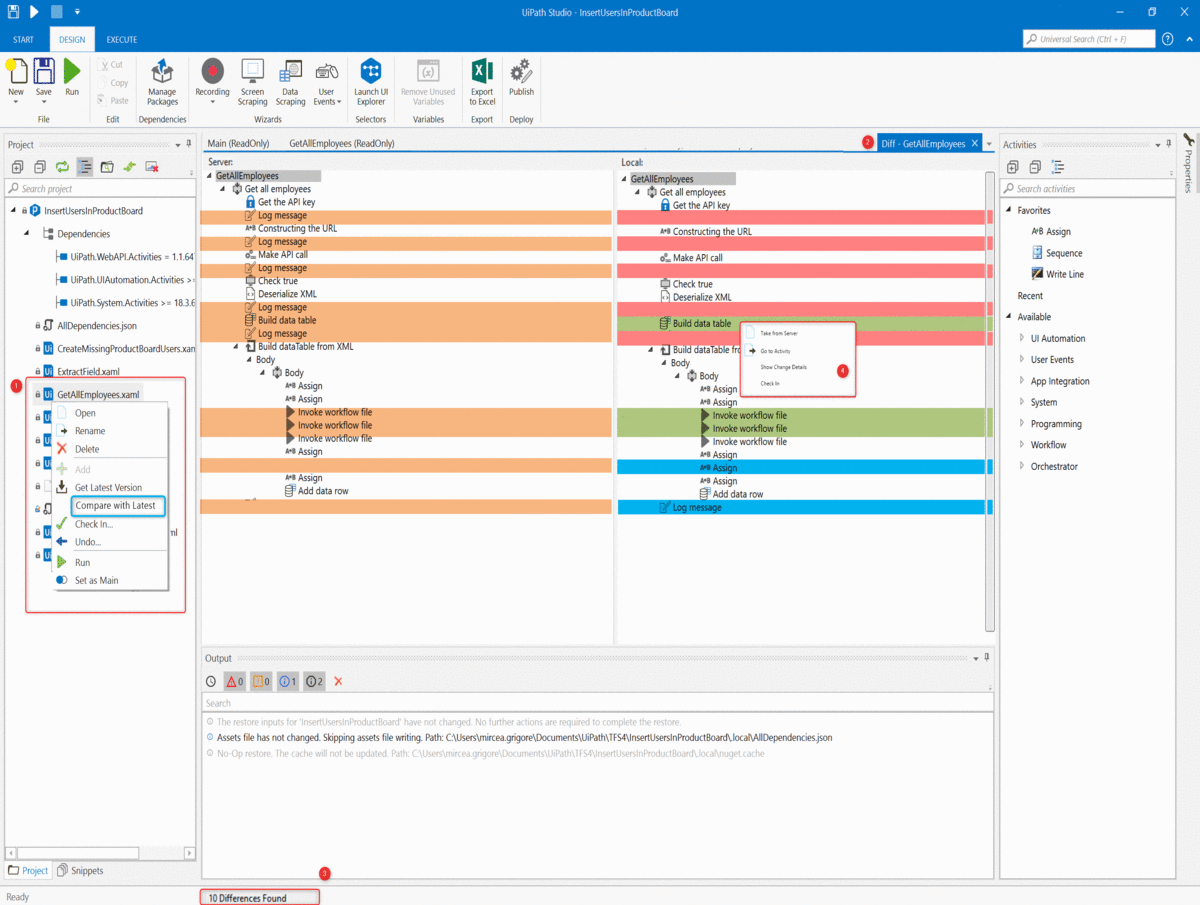The width and height of the screenshot is (1200, 905).
Task: Choose Set as Main menu entry
Action: point(96,580)
